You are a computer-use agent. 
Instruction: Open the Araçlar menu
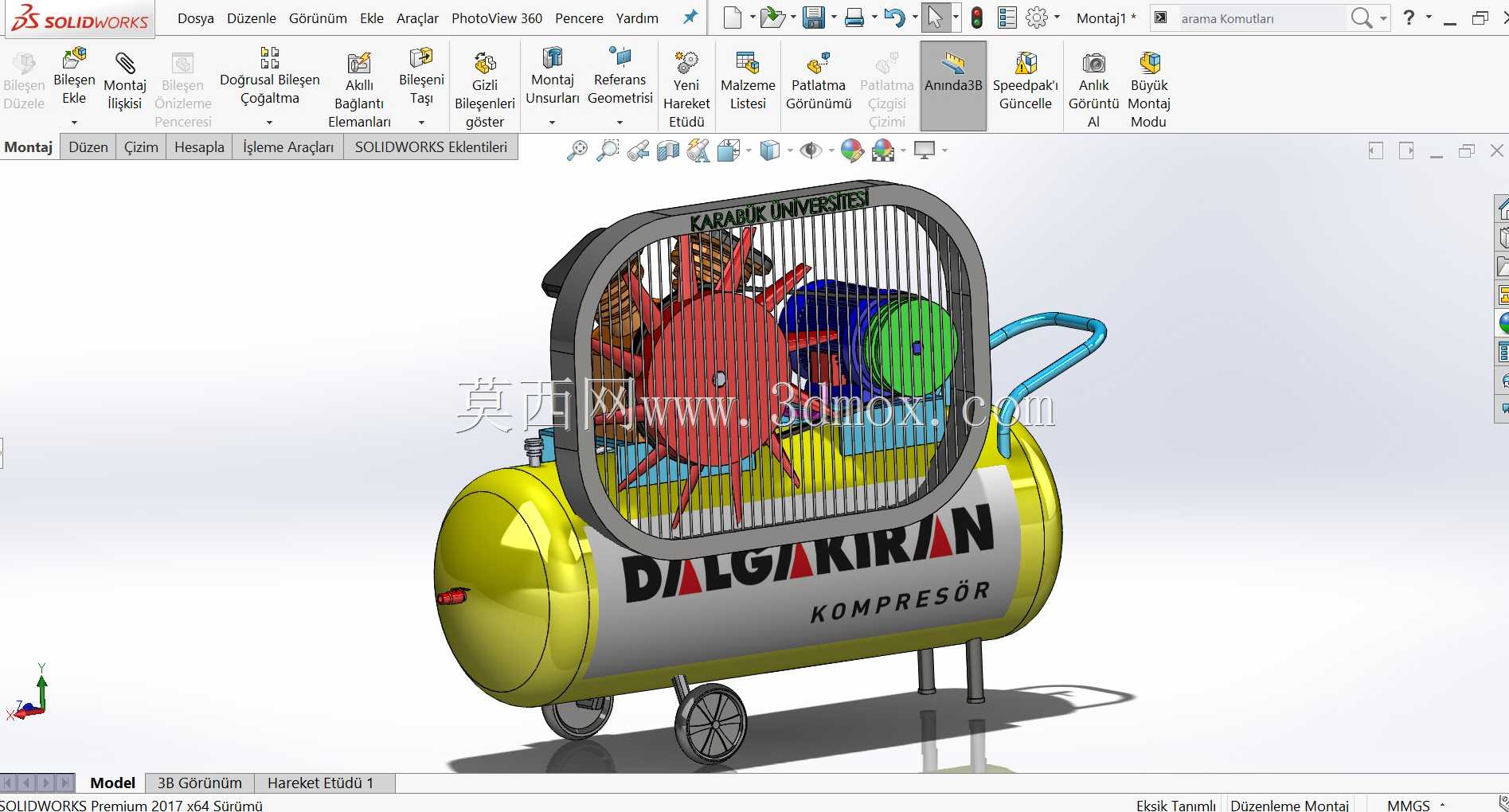[x=417, y=18]
